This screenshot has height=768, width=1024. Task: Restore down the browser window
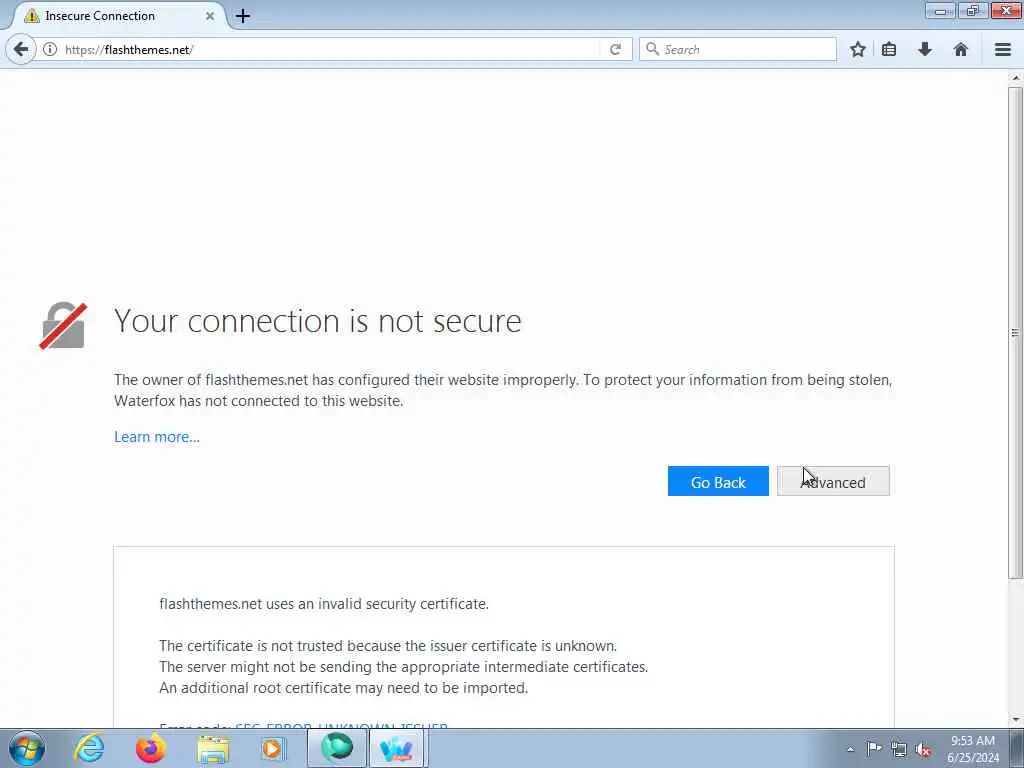(x=973, y=10)
